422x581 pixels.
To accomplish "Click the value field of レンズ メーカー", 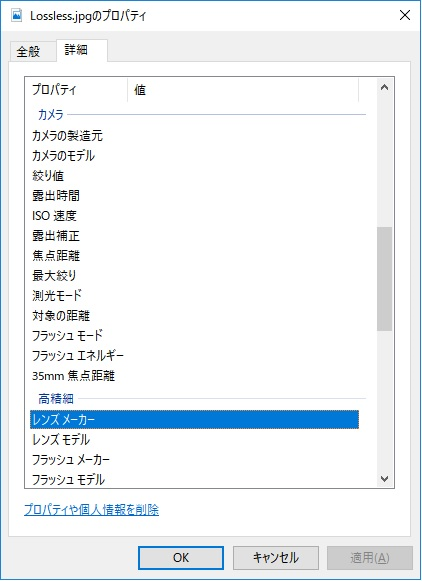I will coord(243,419).
